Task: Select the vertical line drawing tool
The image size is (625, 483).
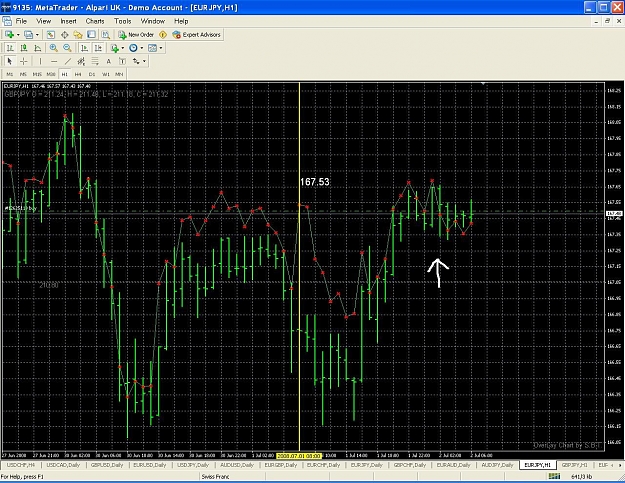Action: 40,61
